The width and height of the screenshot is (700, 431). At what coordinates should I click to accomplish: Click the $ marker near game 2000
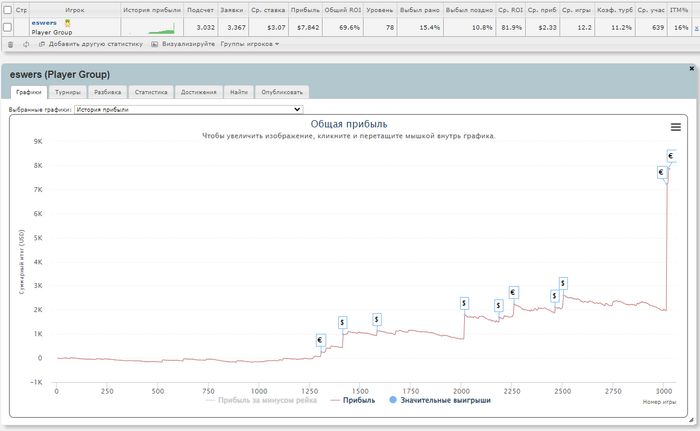[x=464, y=304]
